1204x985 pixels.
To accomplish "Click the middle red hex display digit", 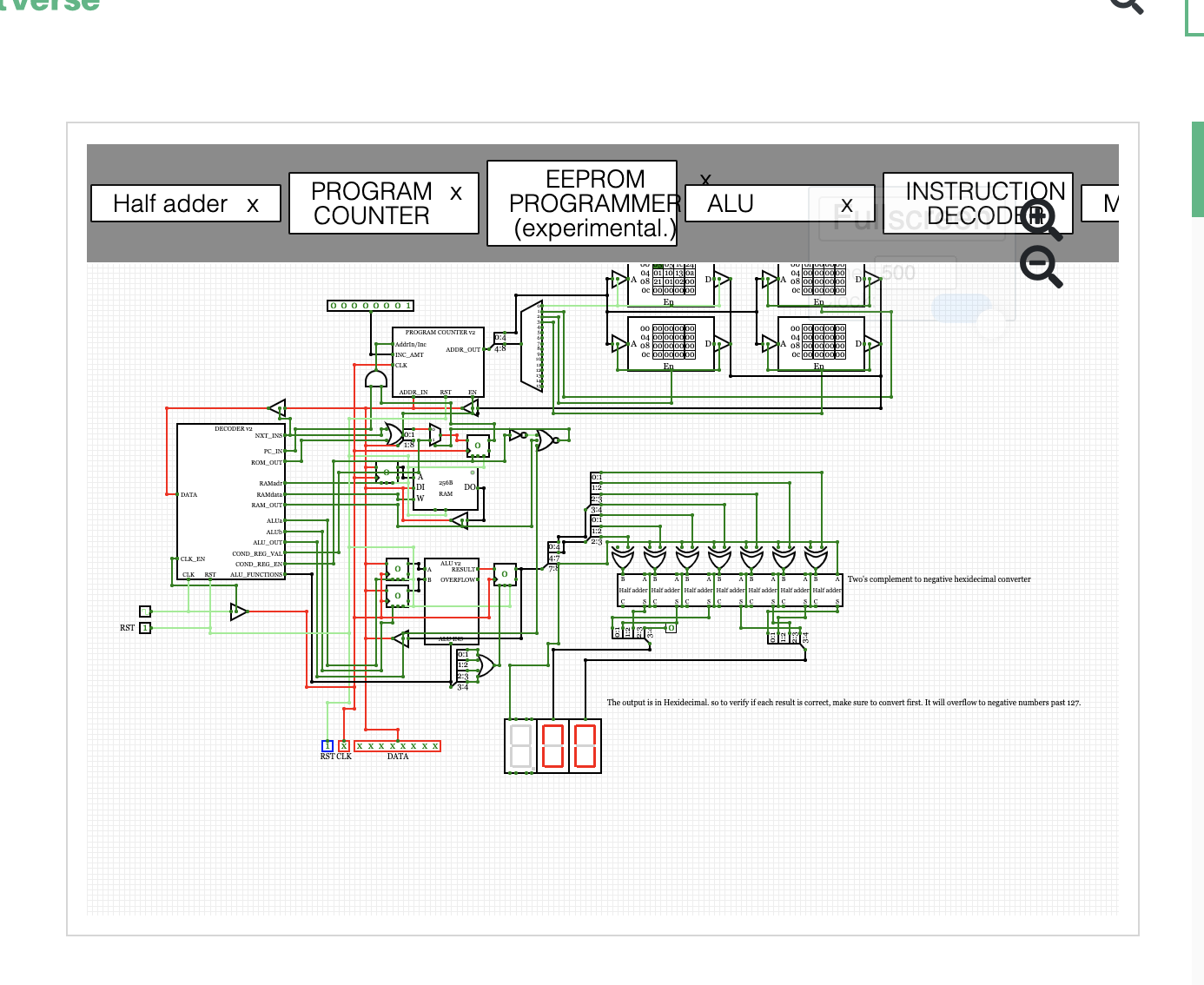I will [553, 746].
